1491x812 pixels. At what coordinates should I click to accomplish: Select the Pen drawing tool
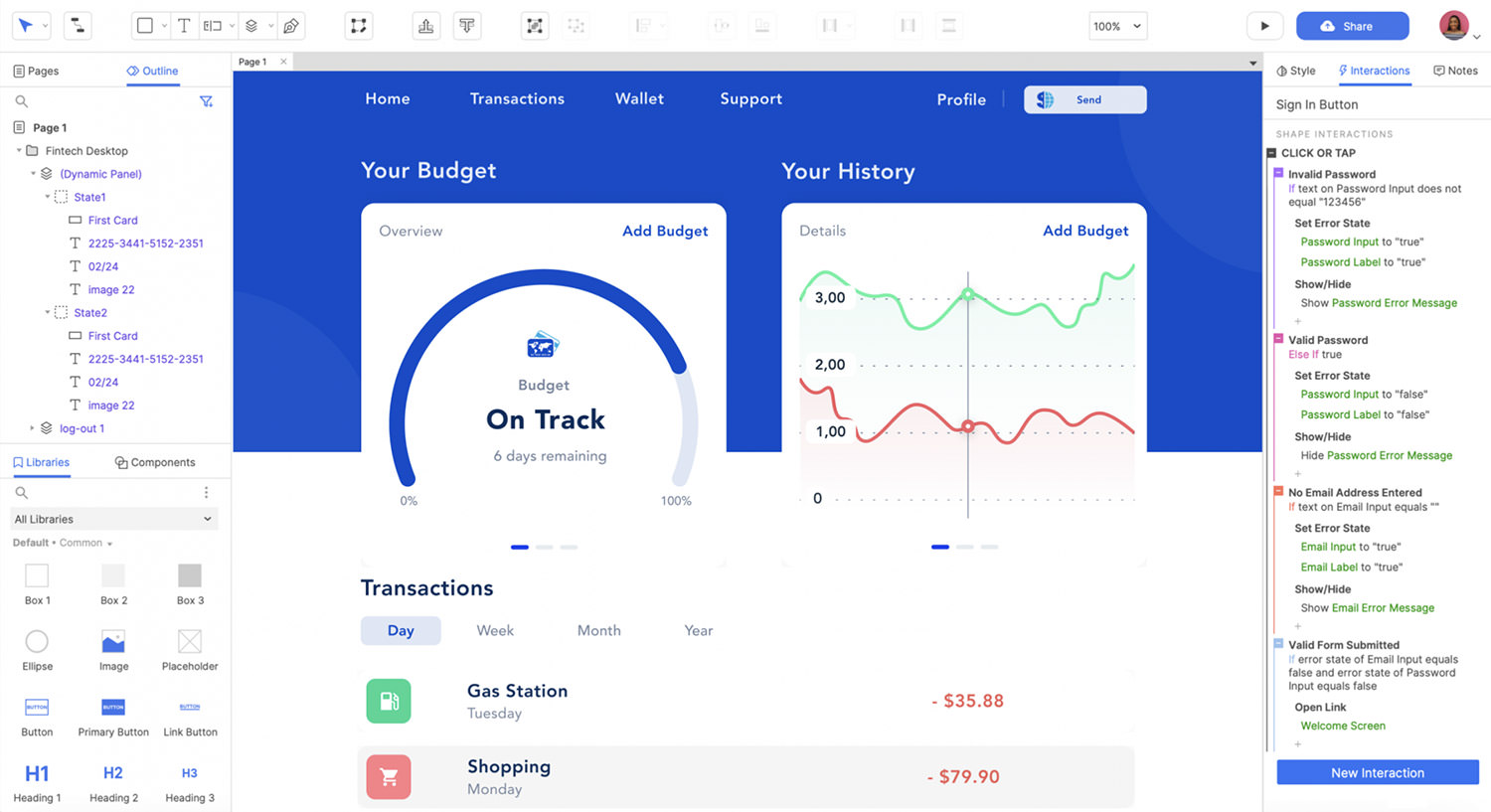(290, 26)
